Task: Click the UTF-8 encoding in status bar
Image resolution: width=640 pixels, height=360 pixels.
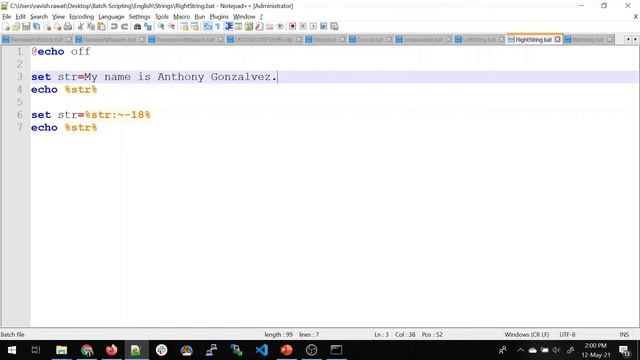Action: (567, 334)
